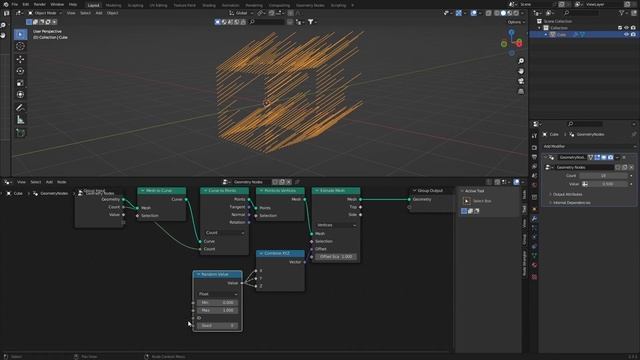Toggle X-ray mode in viewport header
This screenshot has width=640, height=360.
click(x=489, y=13)
